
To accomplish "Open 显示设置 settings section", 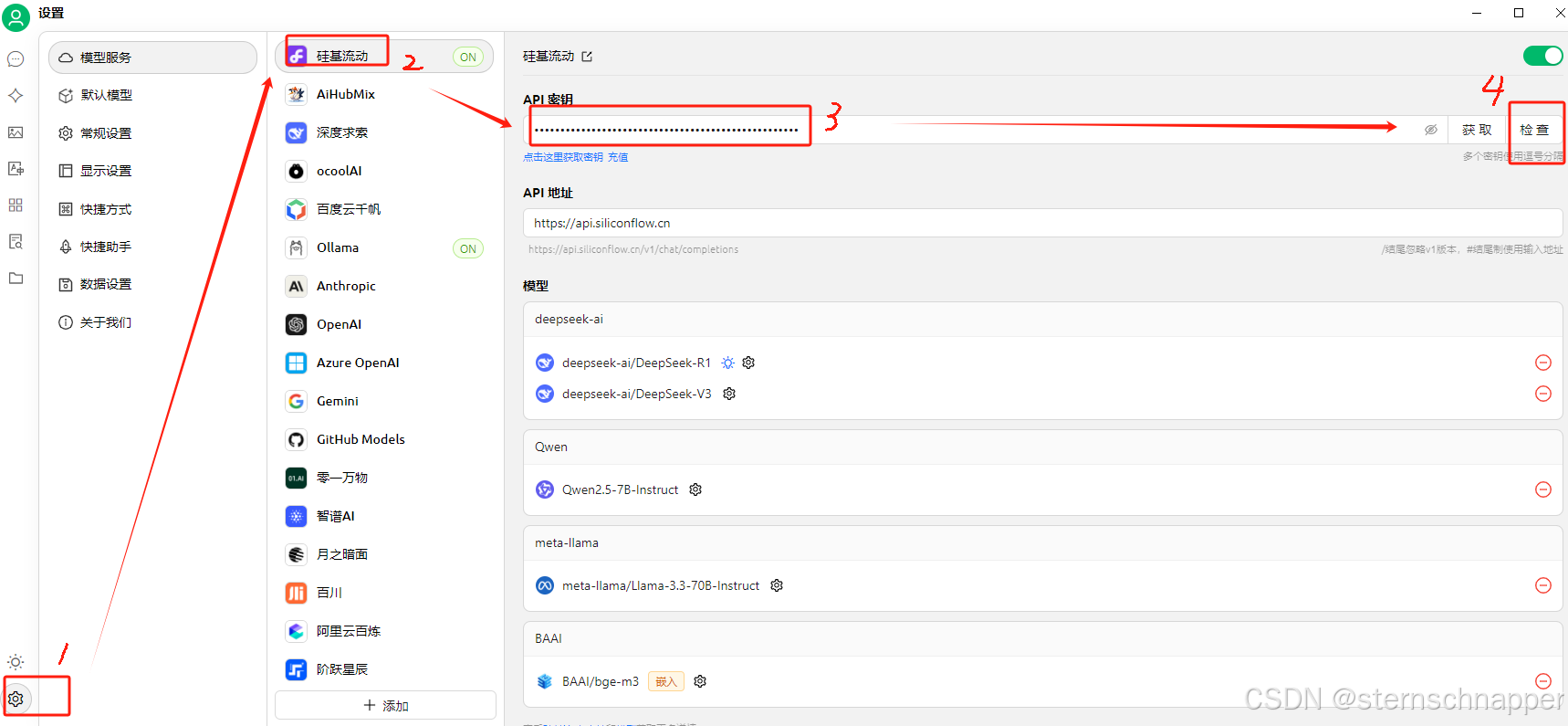I will click(152, 171).
